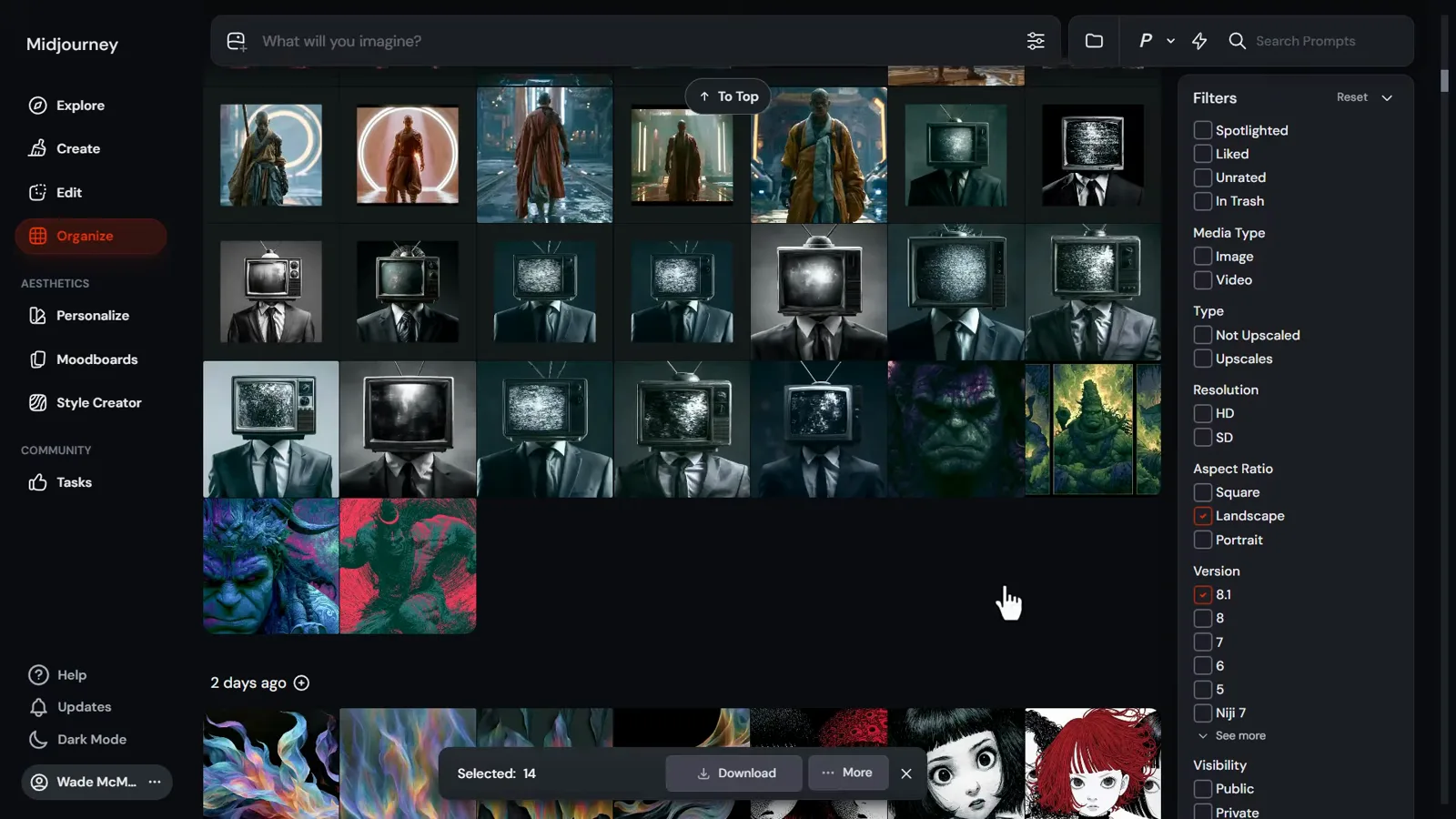Viewport: 1456px width, 819px height.
Task: Open account options three dots beside Wade McM
Action: coord(155,782)
